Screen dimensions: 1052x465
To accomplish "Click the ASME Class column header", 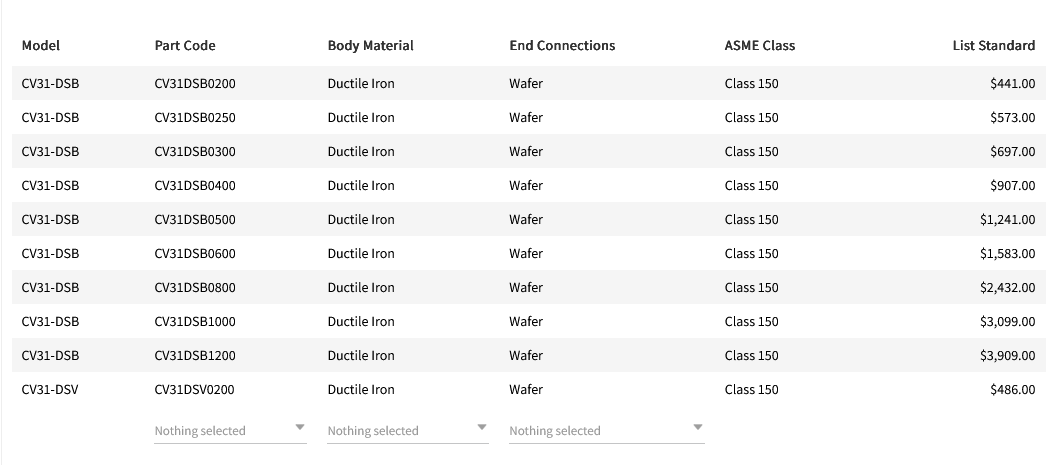I will point(760,45).
